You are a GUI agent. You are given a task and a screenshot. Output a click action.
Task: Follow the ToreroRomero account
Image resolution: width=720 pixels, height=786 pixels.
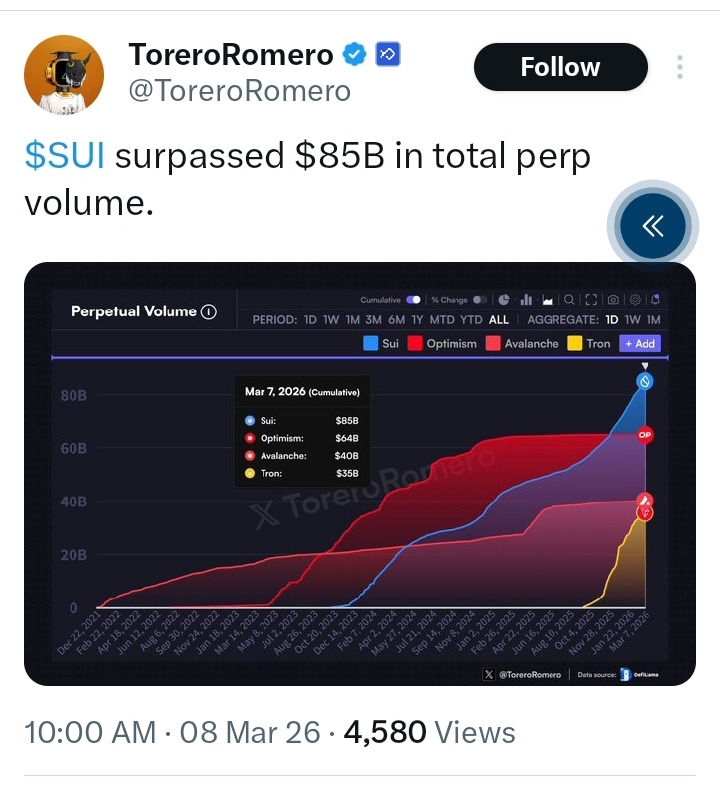pyautogui.click(x=560, y=67)
